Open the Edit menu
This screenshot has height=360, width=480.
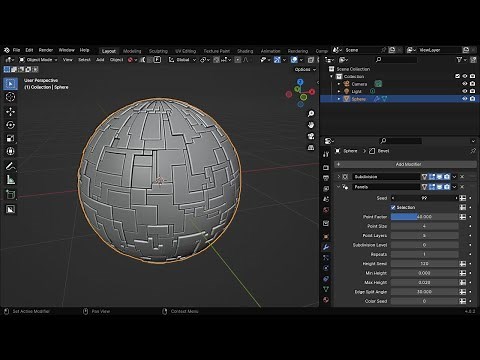point(29,50)
